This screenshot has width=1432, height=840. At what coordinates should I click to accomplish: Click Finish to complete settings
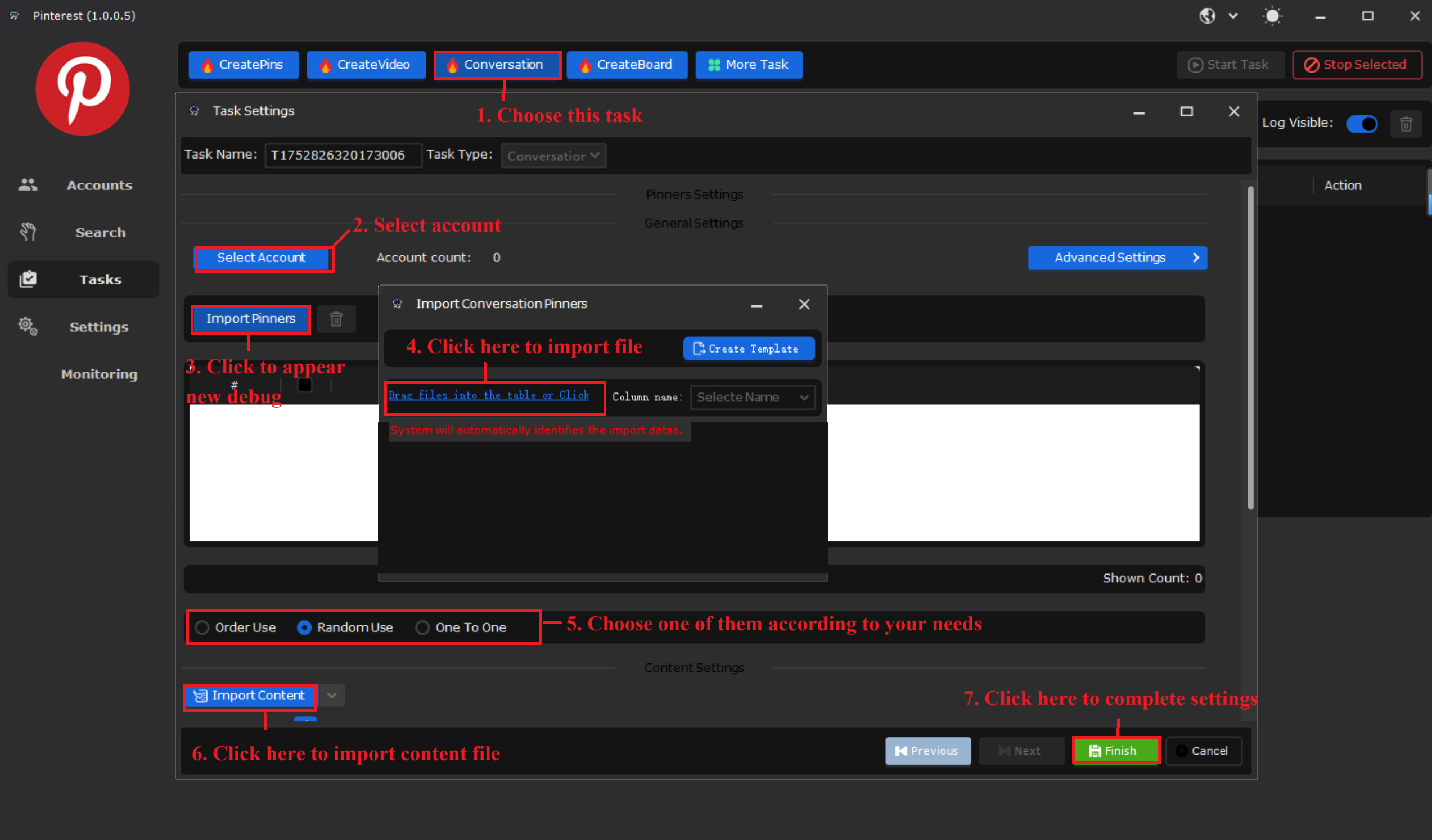click(x=1115, y=751)
